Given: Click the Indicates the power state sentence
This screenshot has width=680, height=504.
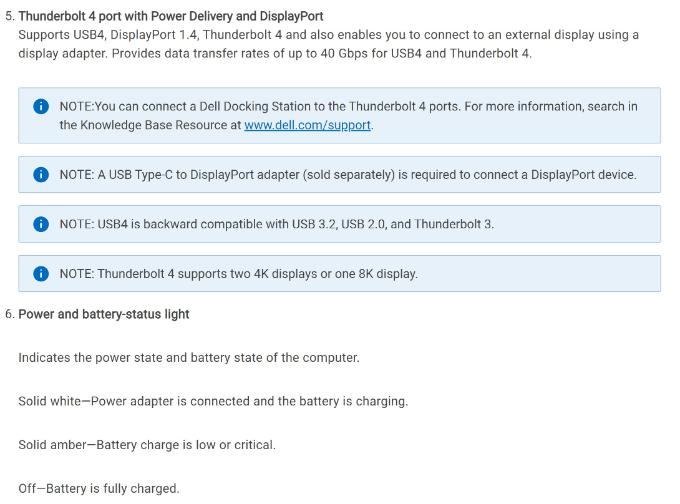Looking at the screenshot, I should pyautogui.click(x=189, y=357).
